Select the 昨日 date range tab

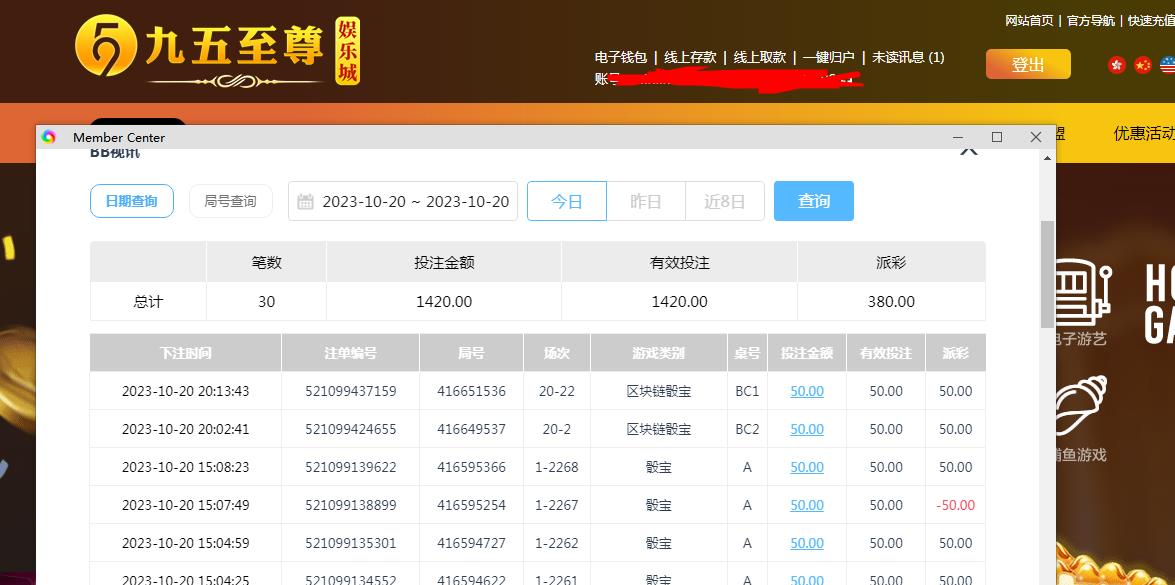pyautogui.click(x=646, y=201)
